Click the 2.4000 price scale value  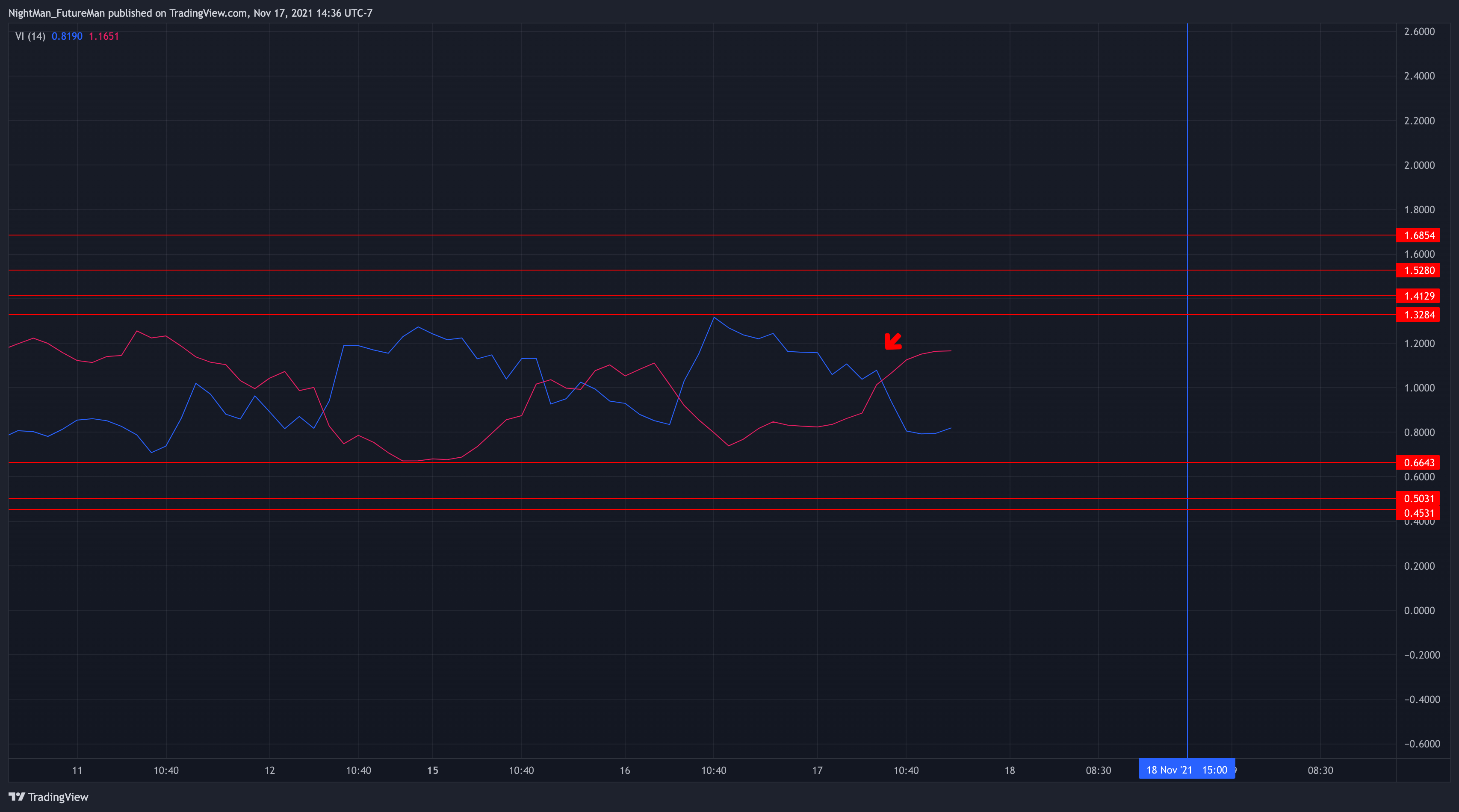tap(1419, 76)
